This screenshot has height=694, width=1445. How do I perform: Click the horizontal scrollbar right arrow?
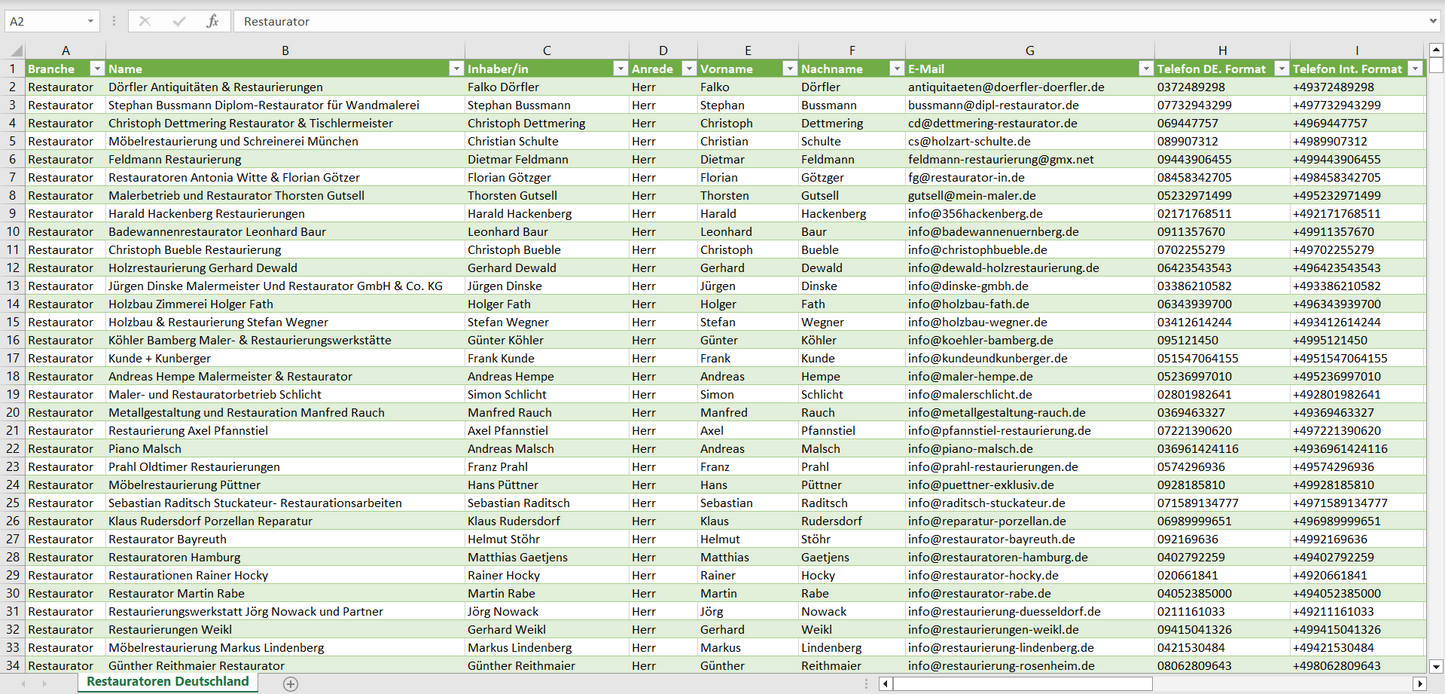tap(1419, 684)
